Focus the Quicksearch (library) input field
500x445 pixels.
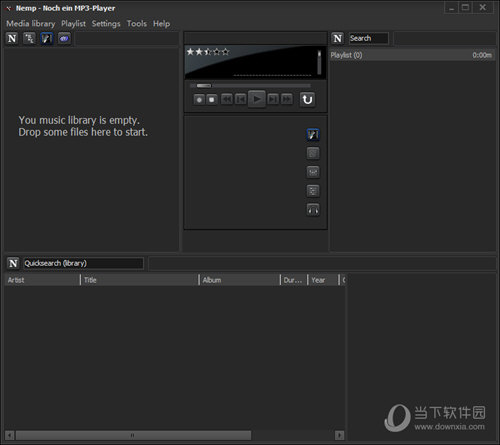click(83, 263)
